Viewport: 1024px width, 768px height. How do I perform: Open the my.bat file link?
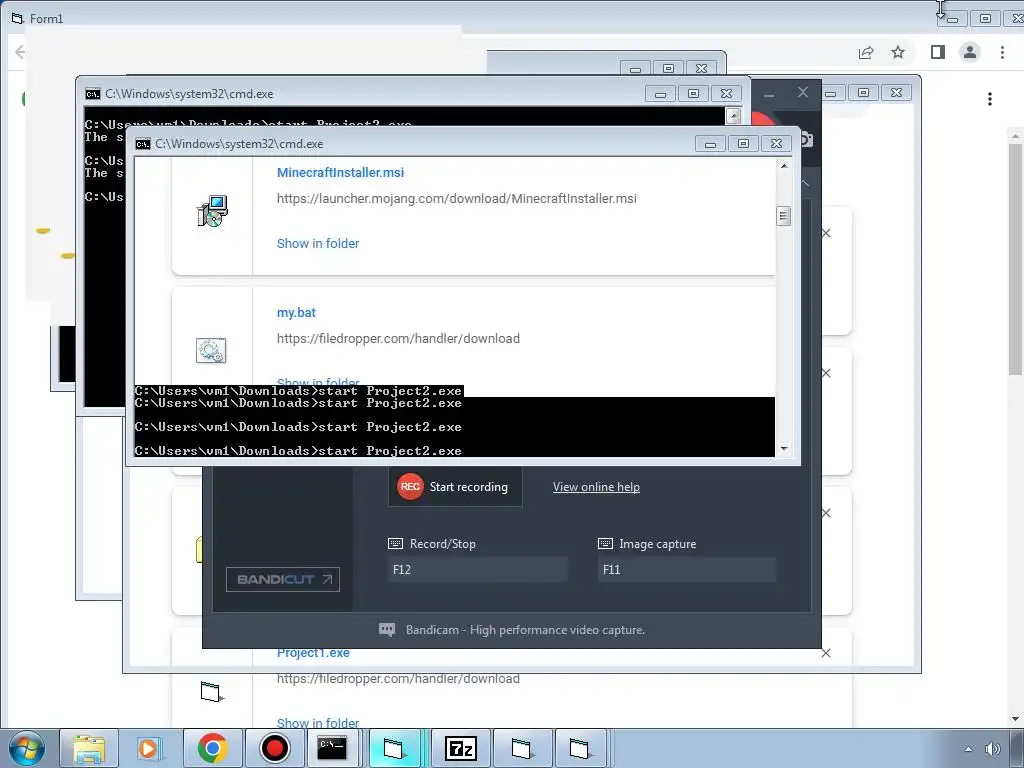click(296, 313)
